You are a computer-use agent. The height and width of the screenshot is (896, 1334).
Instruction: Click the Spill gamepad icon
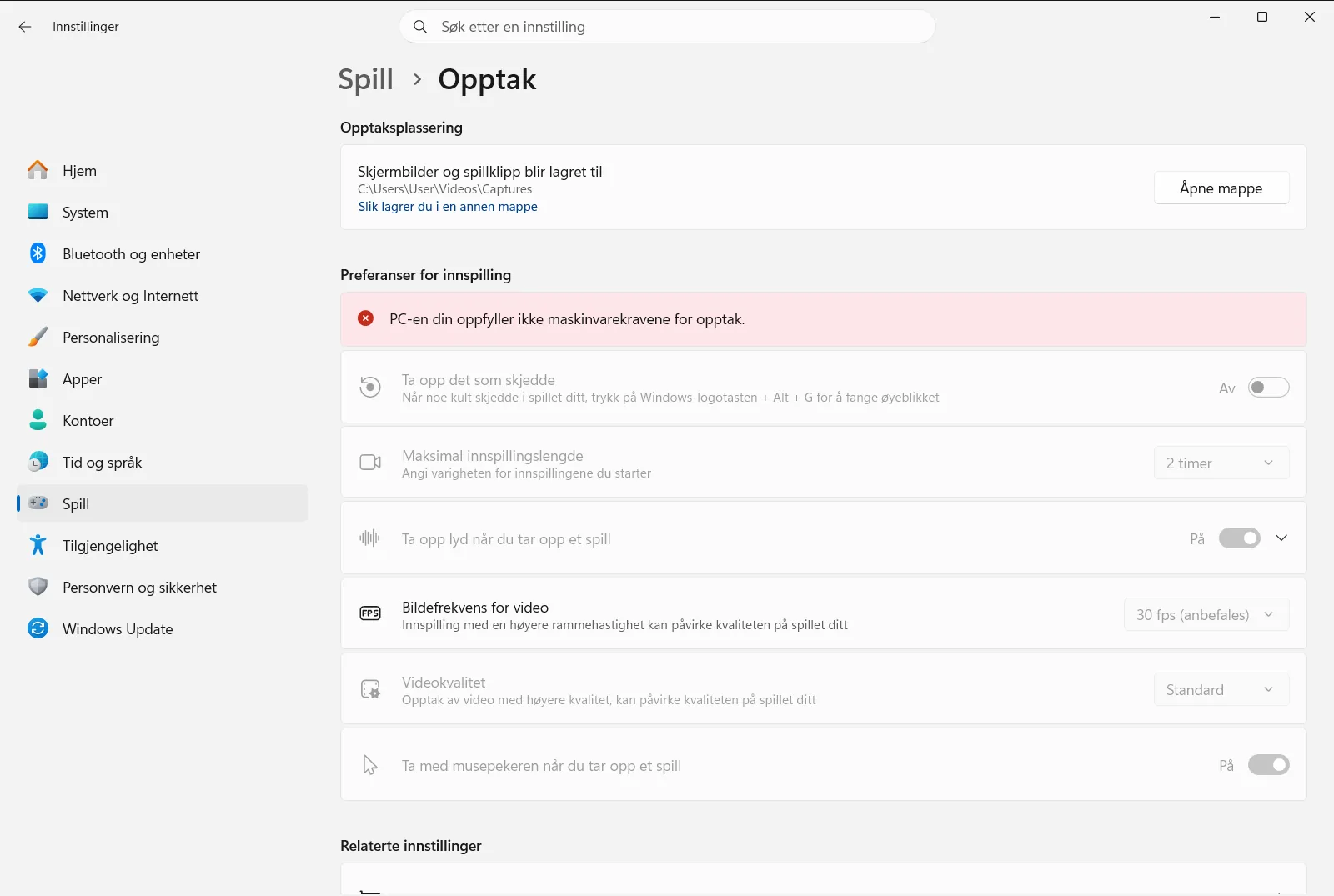[38, 503]
